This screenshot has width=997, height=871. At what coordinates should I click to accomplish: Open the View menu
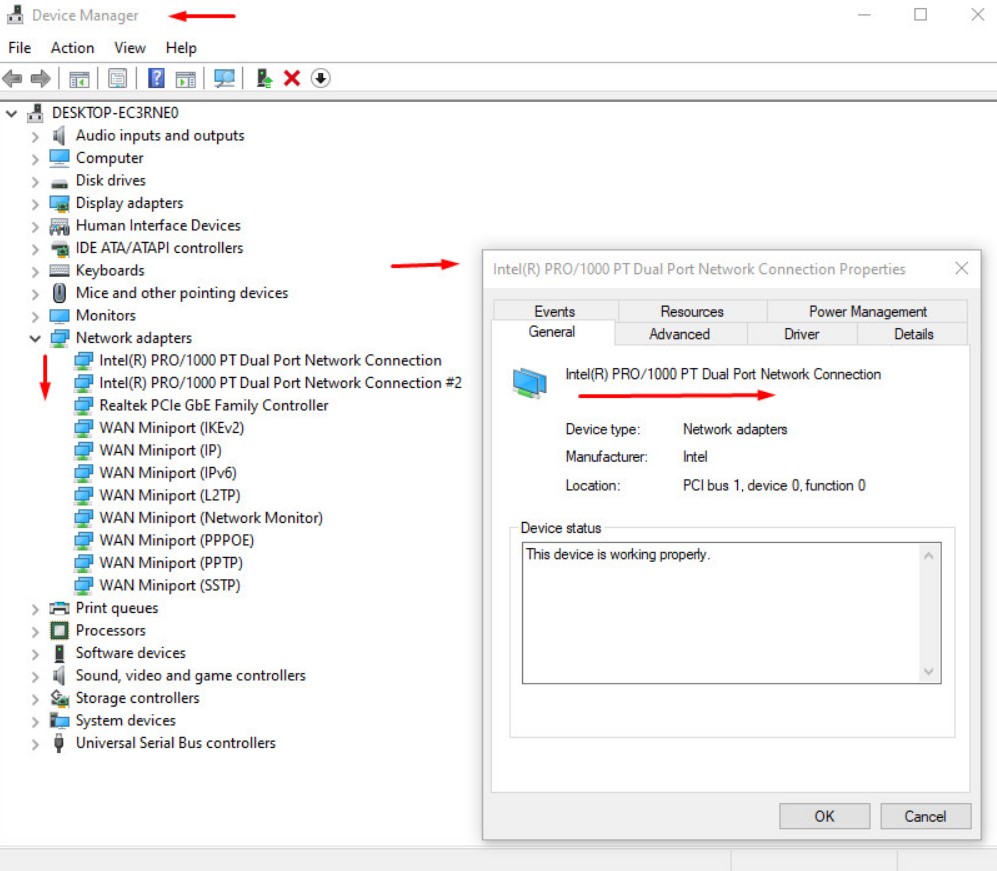130,48
